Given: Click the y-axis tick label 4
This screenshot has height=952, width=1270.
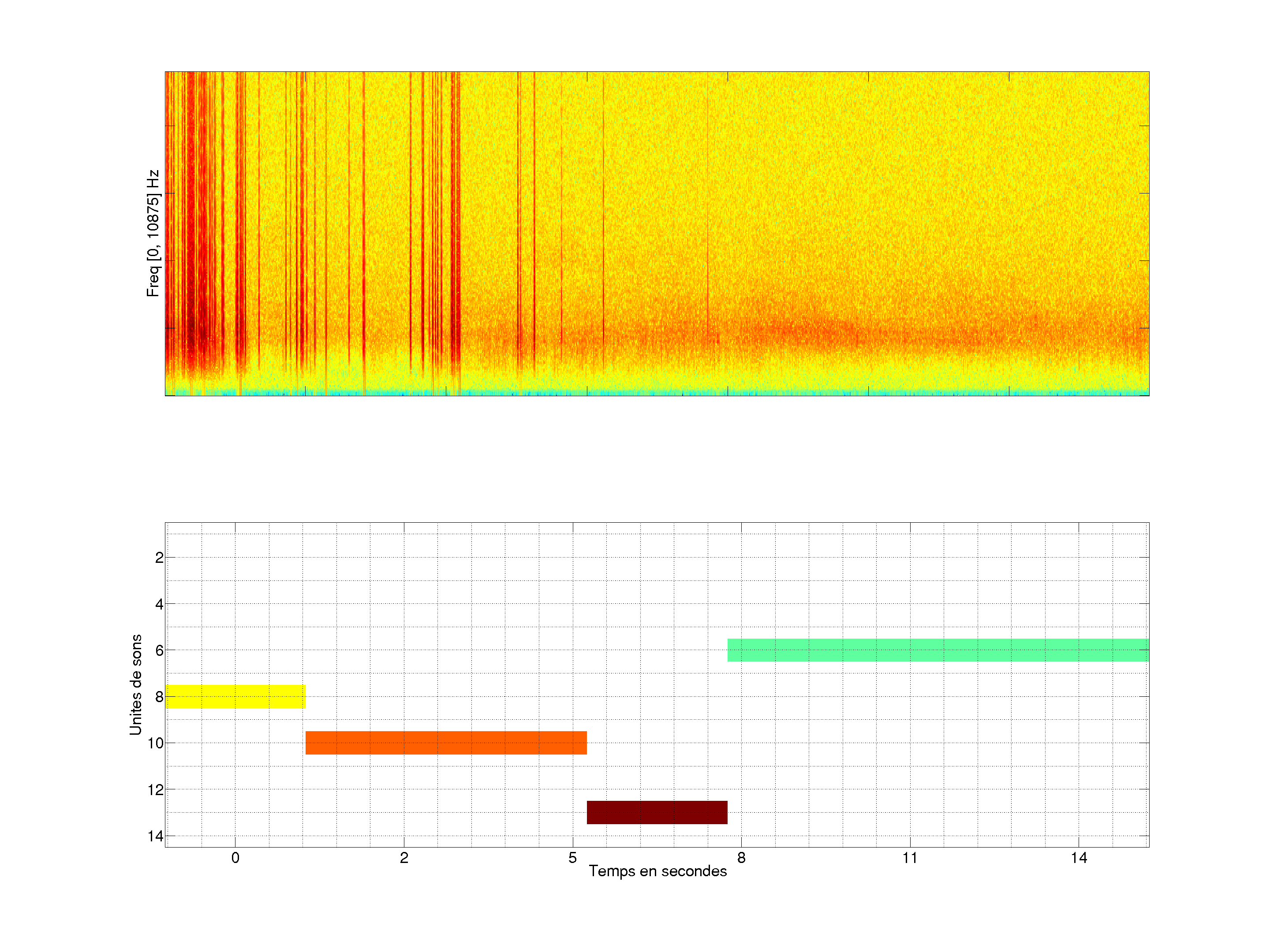Looking at the screenshot, I should tap(159, 604).
